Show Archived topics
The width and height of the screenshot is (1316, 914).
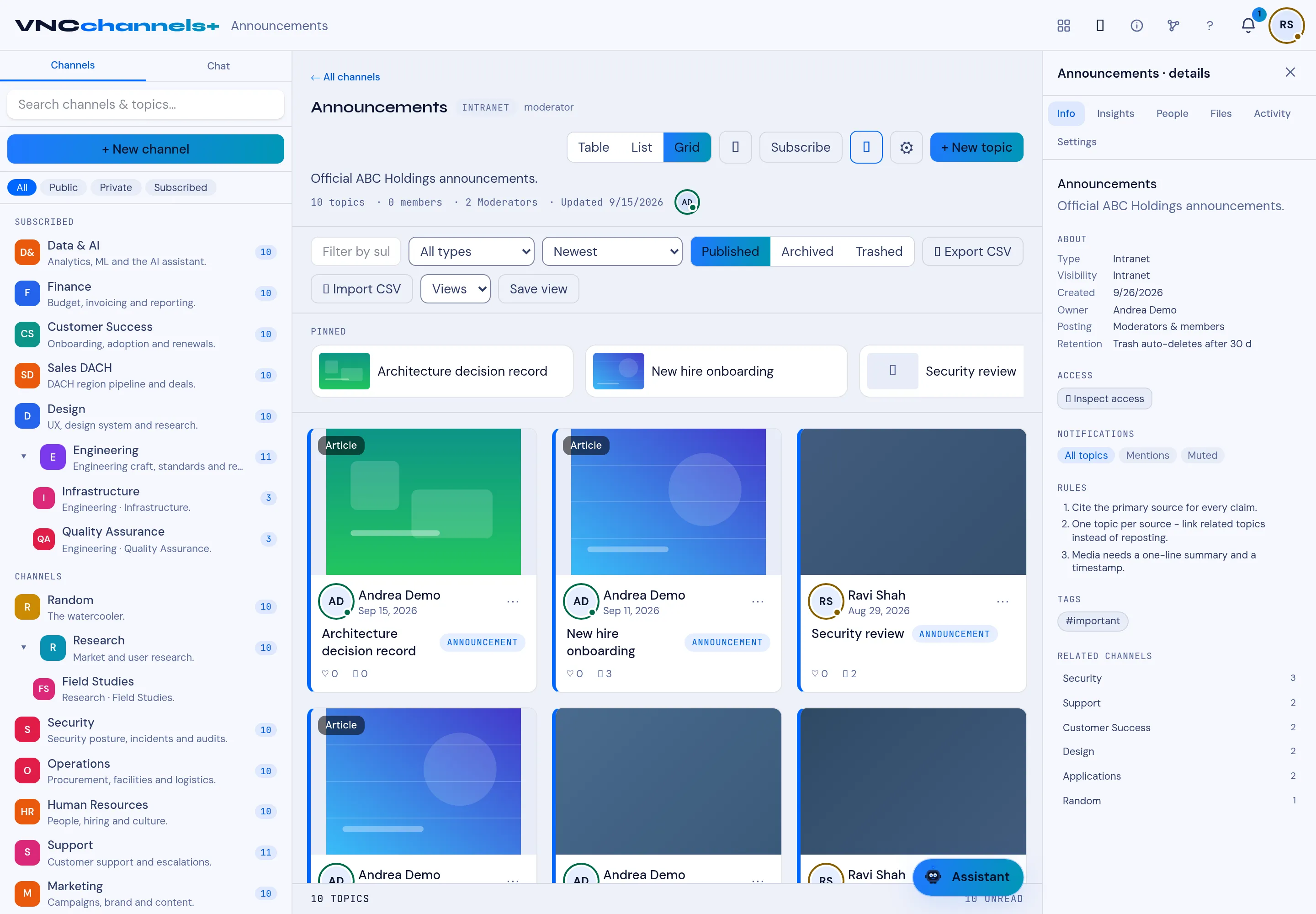[807, 251]
